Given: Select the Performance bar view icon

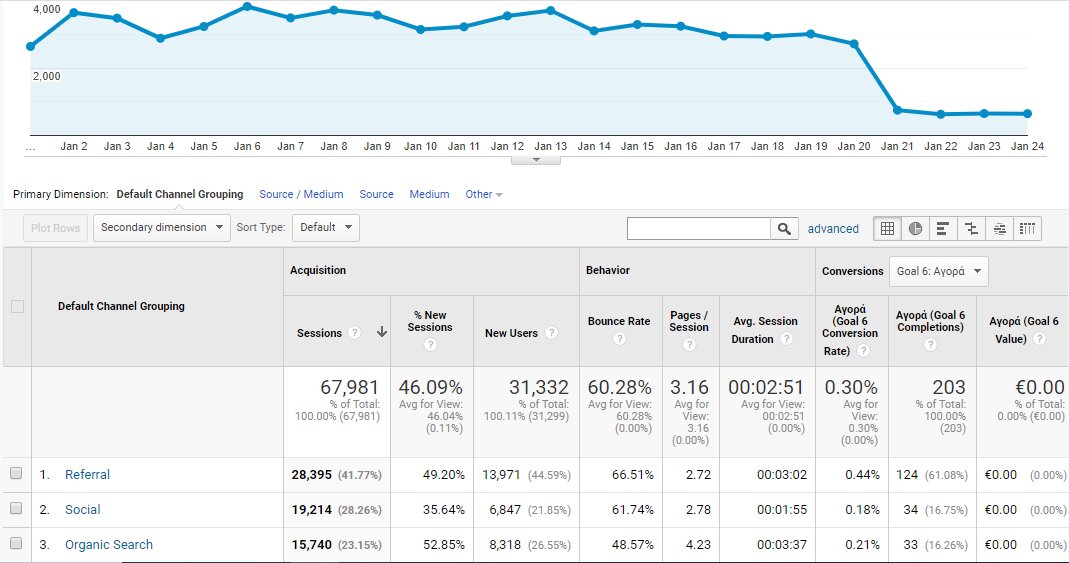Looking at the screenshot, I should [x=942, y=228].
